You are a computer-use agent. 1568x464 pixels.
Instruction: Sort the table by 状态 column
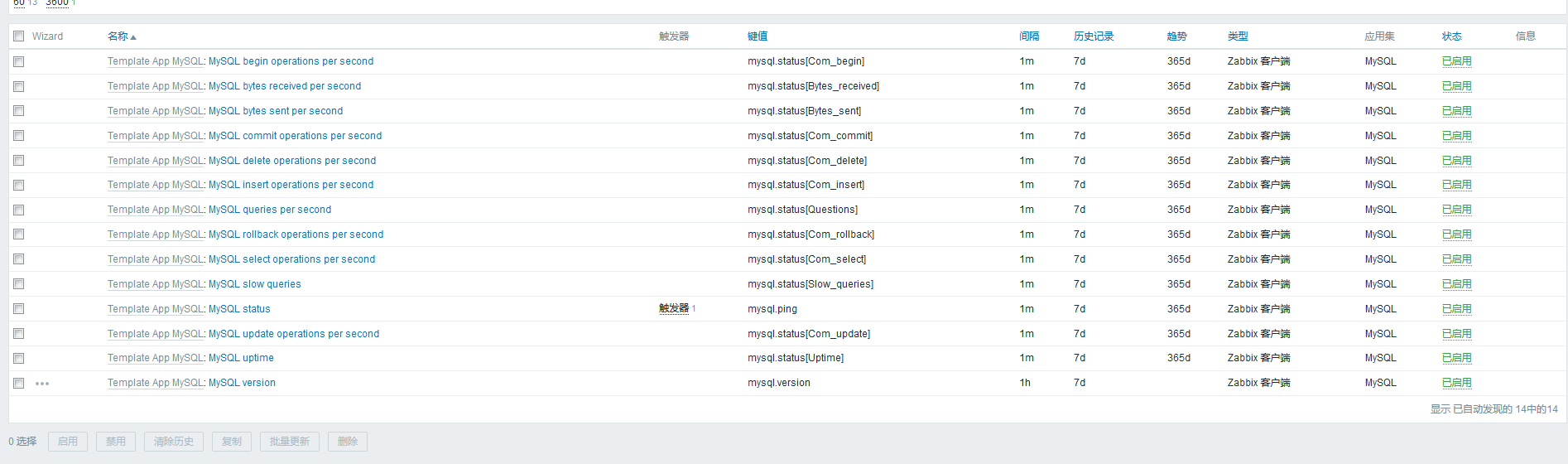tap(1452, 36)
